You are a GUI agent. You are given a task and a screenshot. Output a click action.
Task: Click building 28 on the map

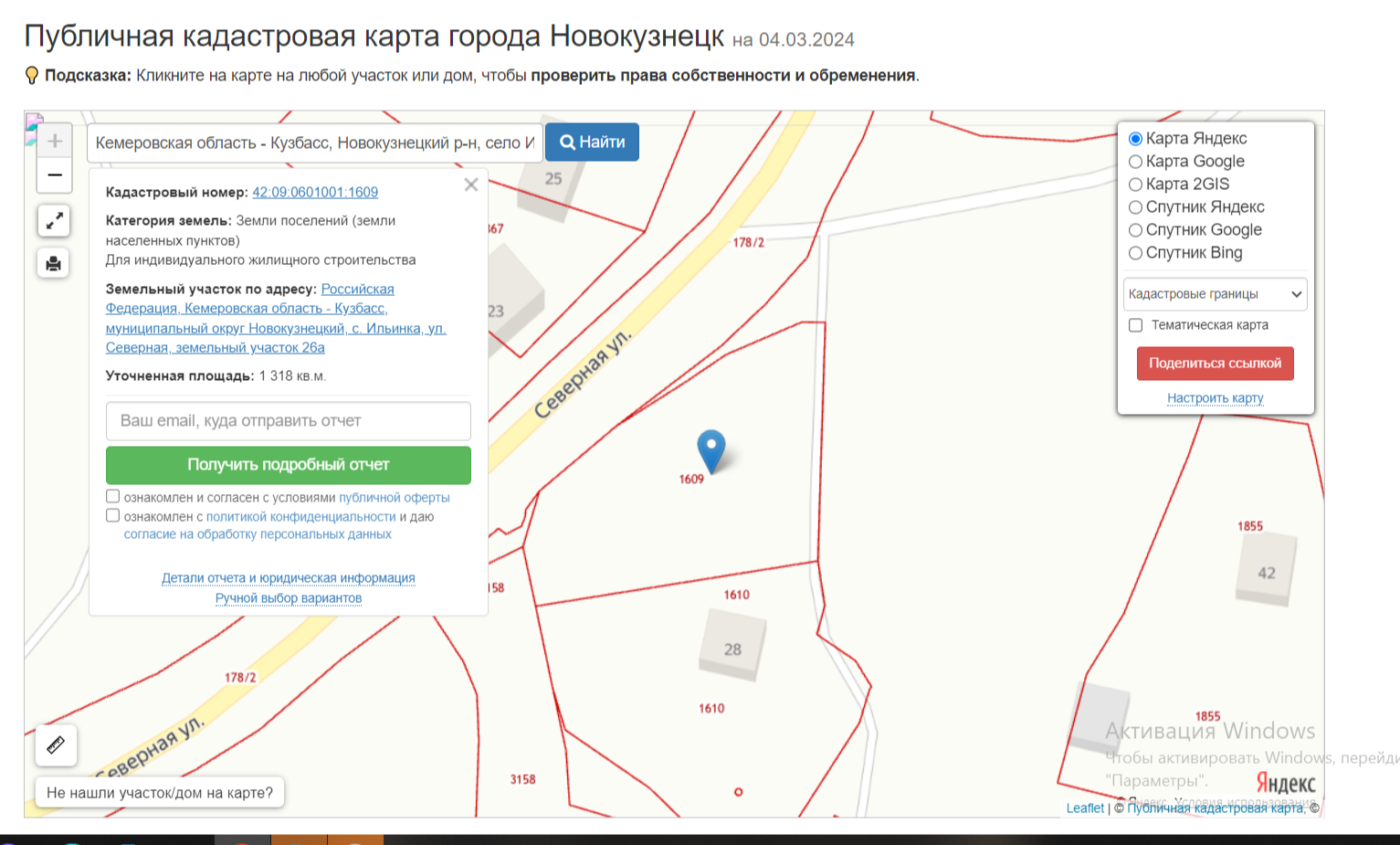point(732,645)
